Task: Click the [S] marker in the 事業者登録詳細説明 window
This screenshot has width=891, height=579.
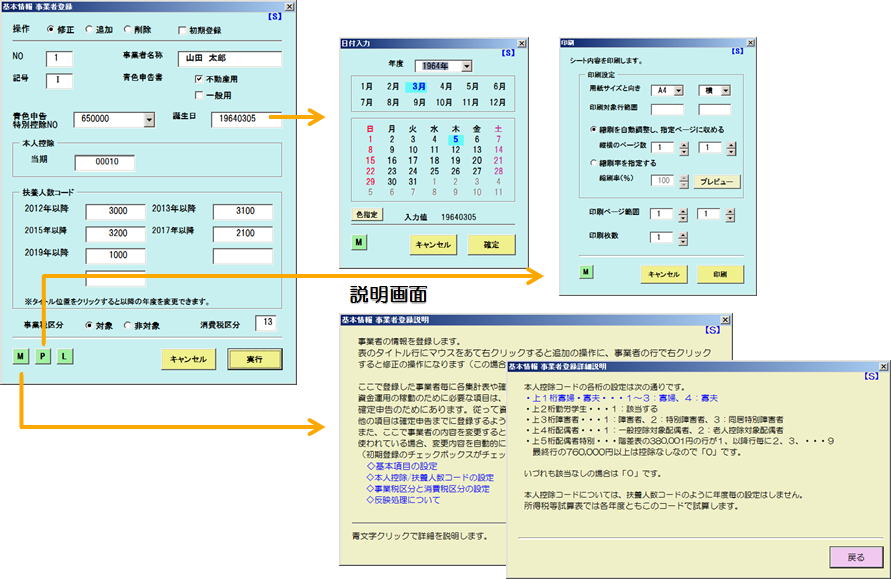Action: [x=871, y=376]
